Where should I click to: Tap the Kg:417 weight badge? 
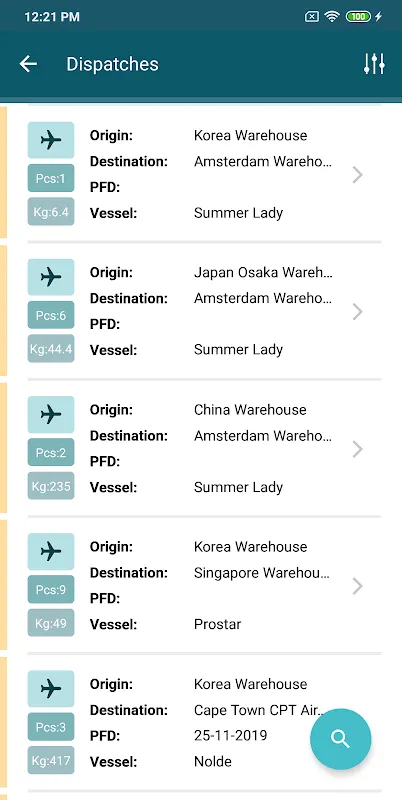[51, 760]
